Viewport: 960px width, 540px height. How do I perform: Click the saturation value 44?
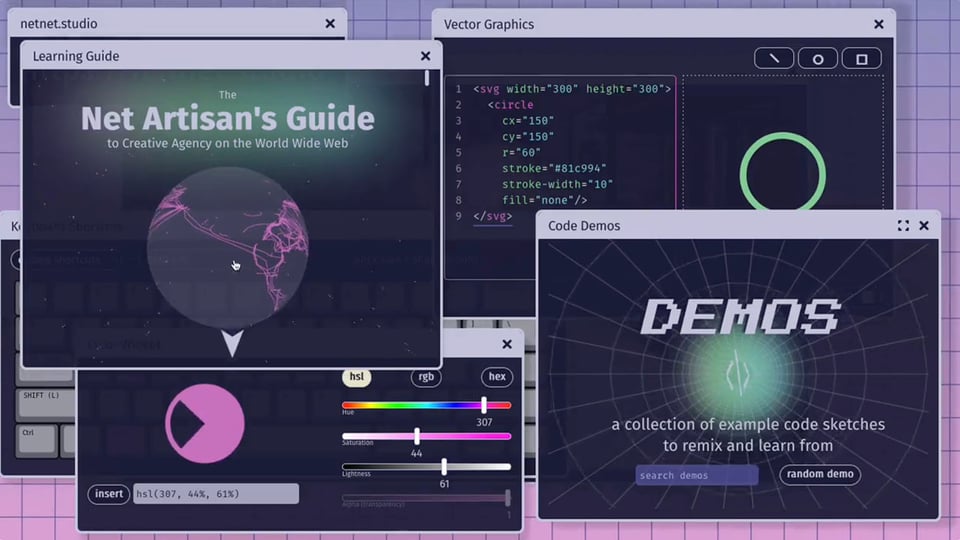(416, 454)
